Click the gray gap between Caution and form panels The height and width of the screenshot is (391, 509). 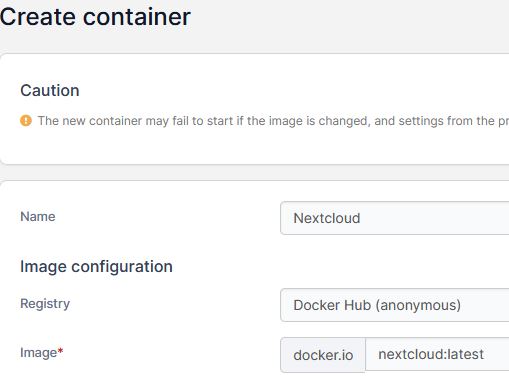click(253, 173)
